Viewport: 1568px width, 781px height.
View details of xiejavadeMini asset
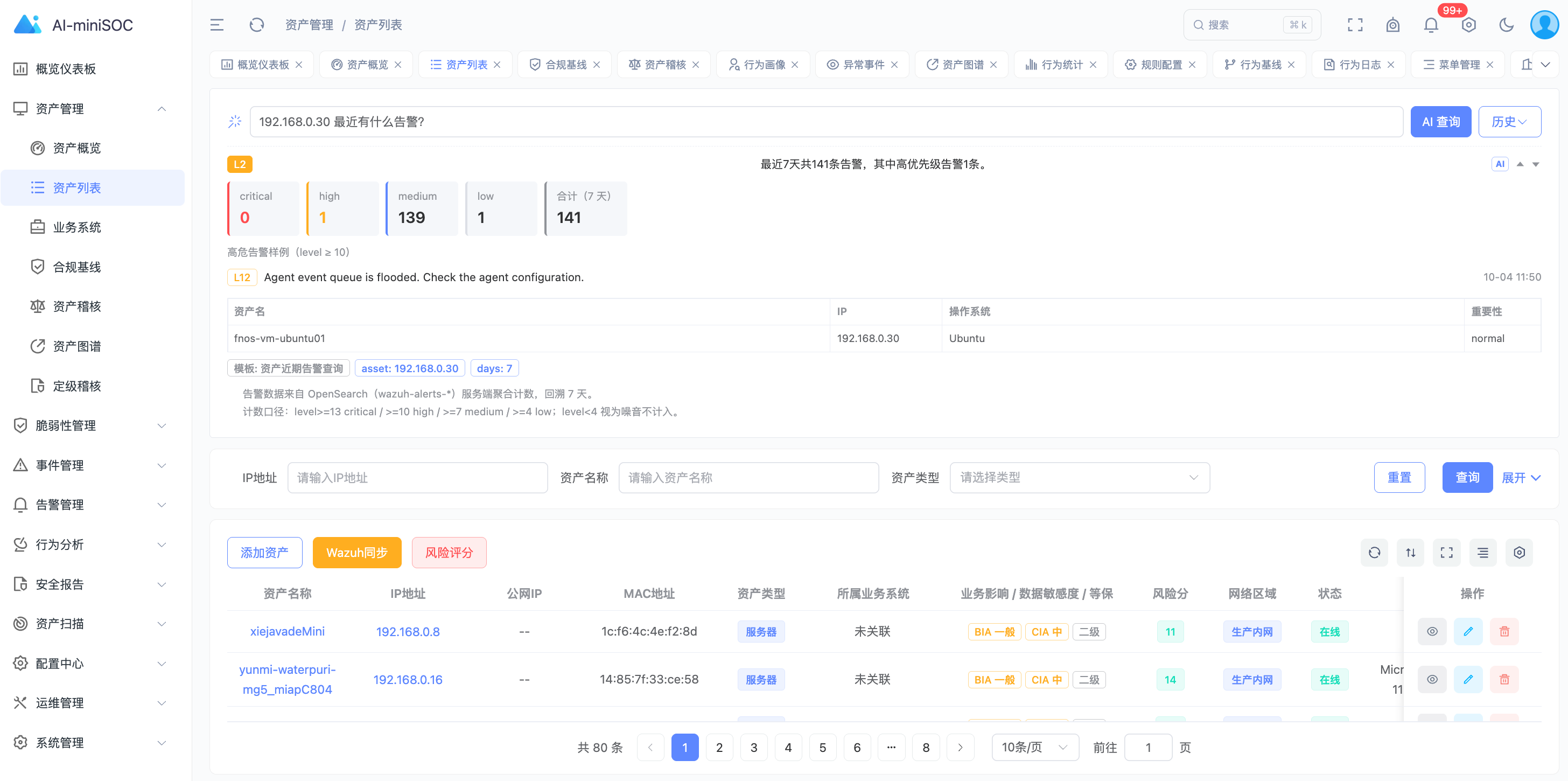pyautogui.click(x=1432, y=631)
